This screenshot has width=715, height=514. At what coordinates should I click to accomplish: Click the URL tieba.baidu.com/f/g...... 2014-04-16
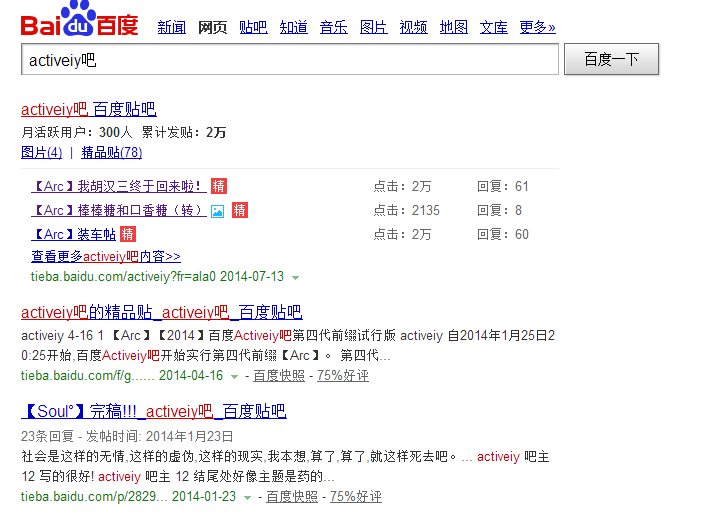click(122, 376)
